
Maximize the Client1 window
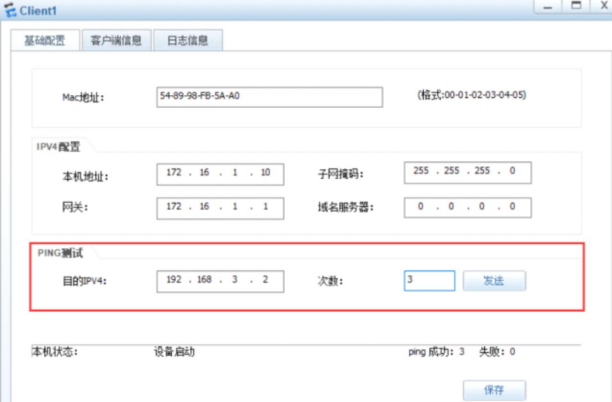(x=576, y=6)
